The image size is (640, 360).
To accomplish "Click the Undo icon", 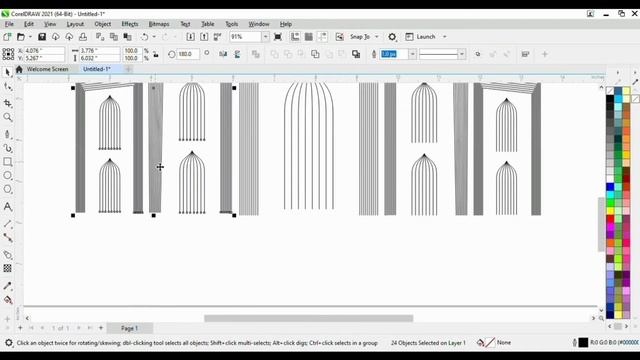I will [x=144, y=37].
